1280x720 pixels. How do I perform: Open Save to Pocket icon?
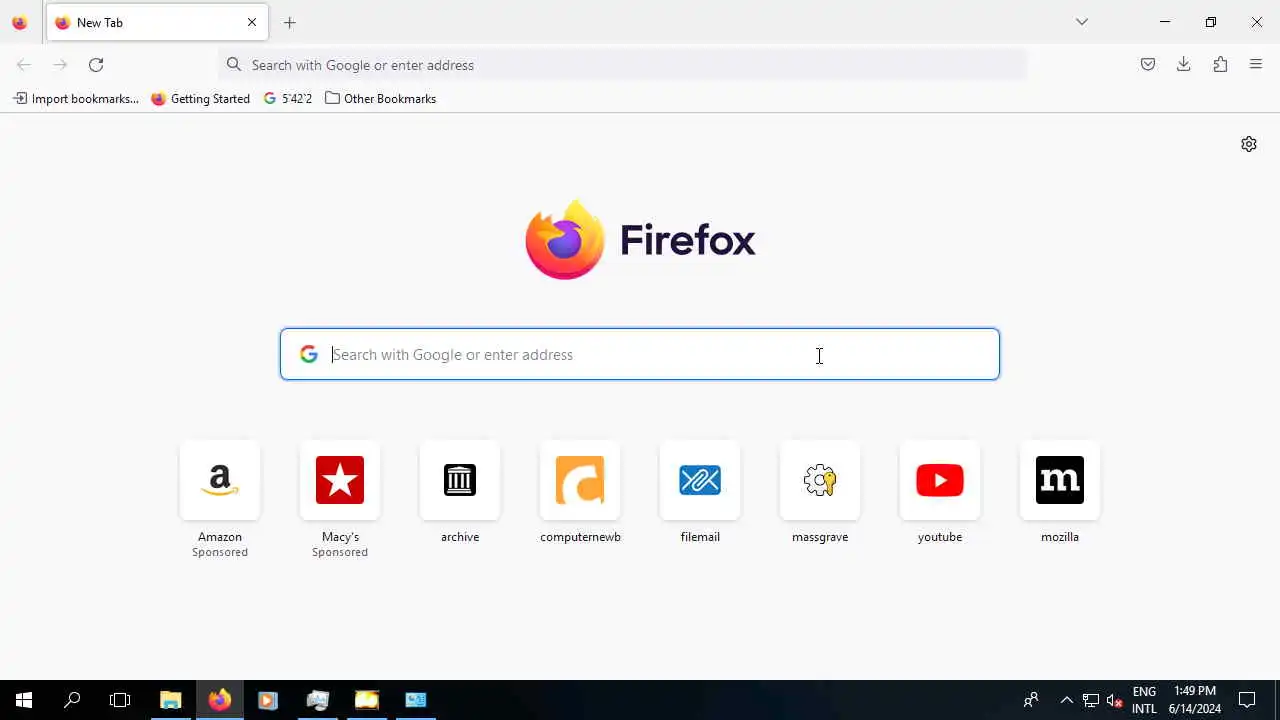pyautogui.click(x=1148, y=65)
